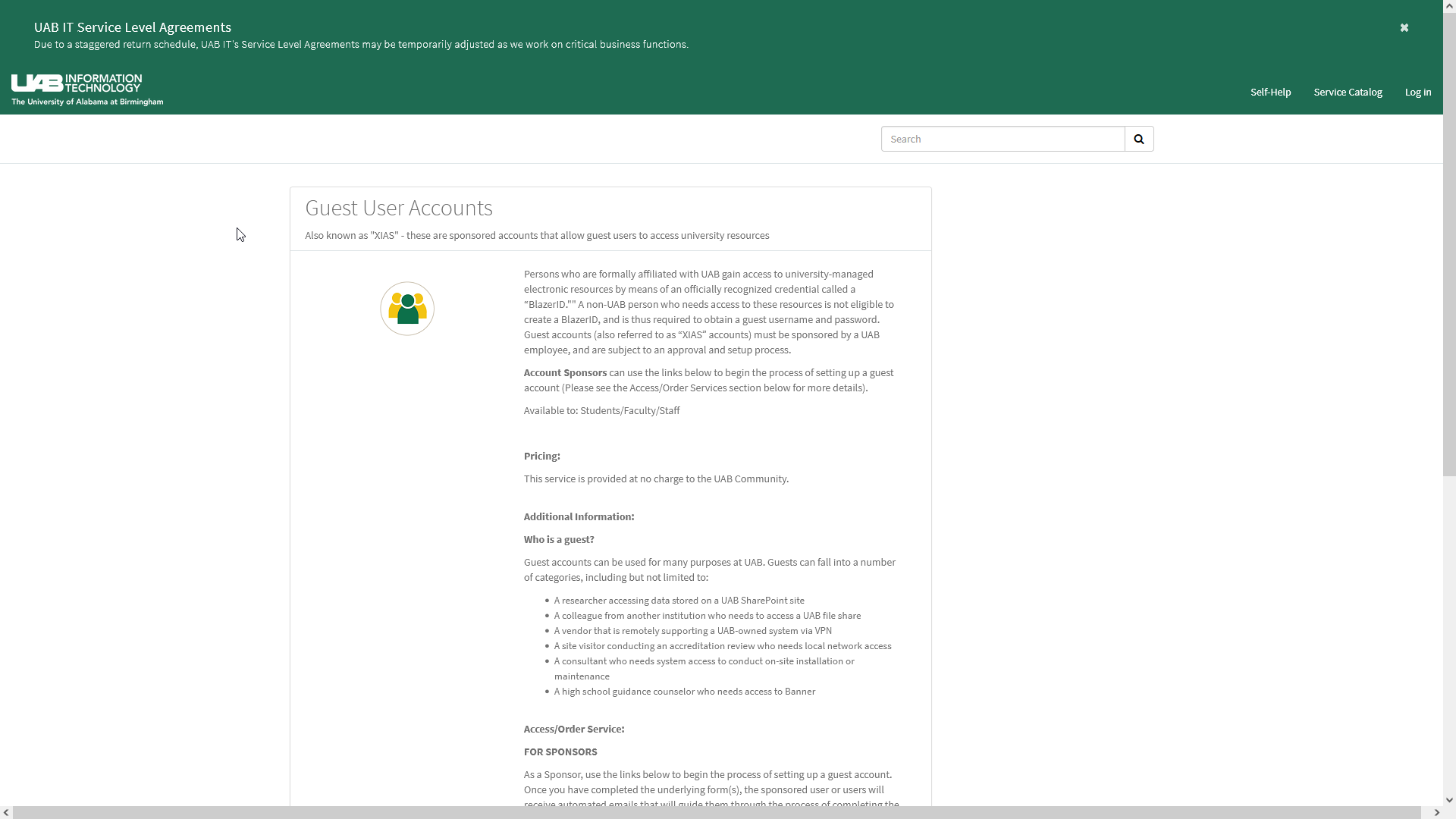Click the Guest User Accounts people icon
Viewport: 1456px width, 819px height.
tap(407, 309)
